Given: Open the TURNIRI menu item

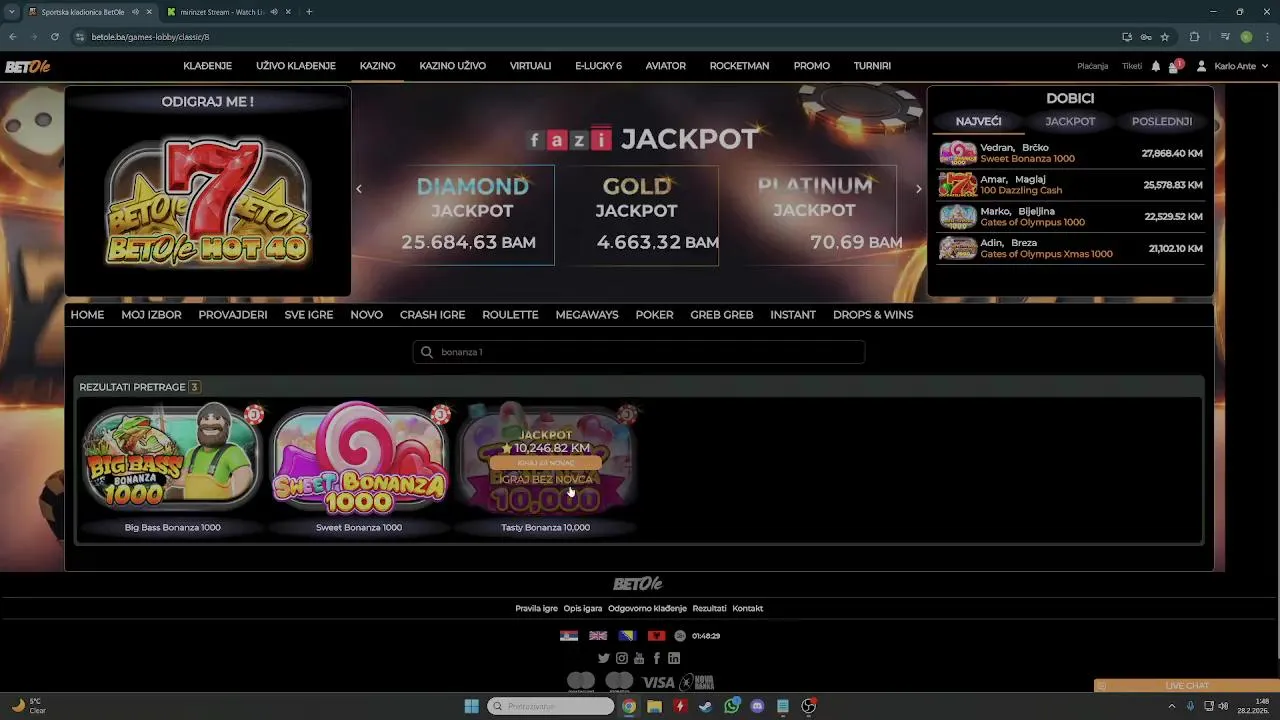Looking at the screenshot, I should coord(872,66).
